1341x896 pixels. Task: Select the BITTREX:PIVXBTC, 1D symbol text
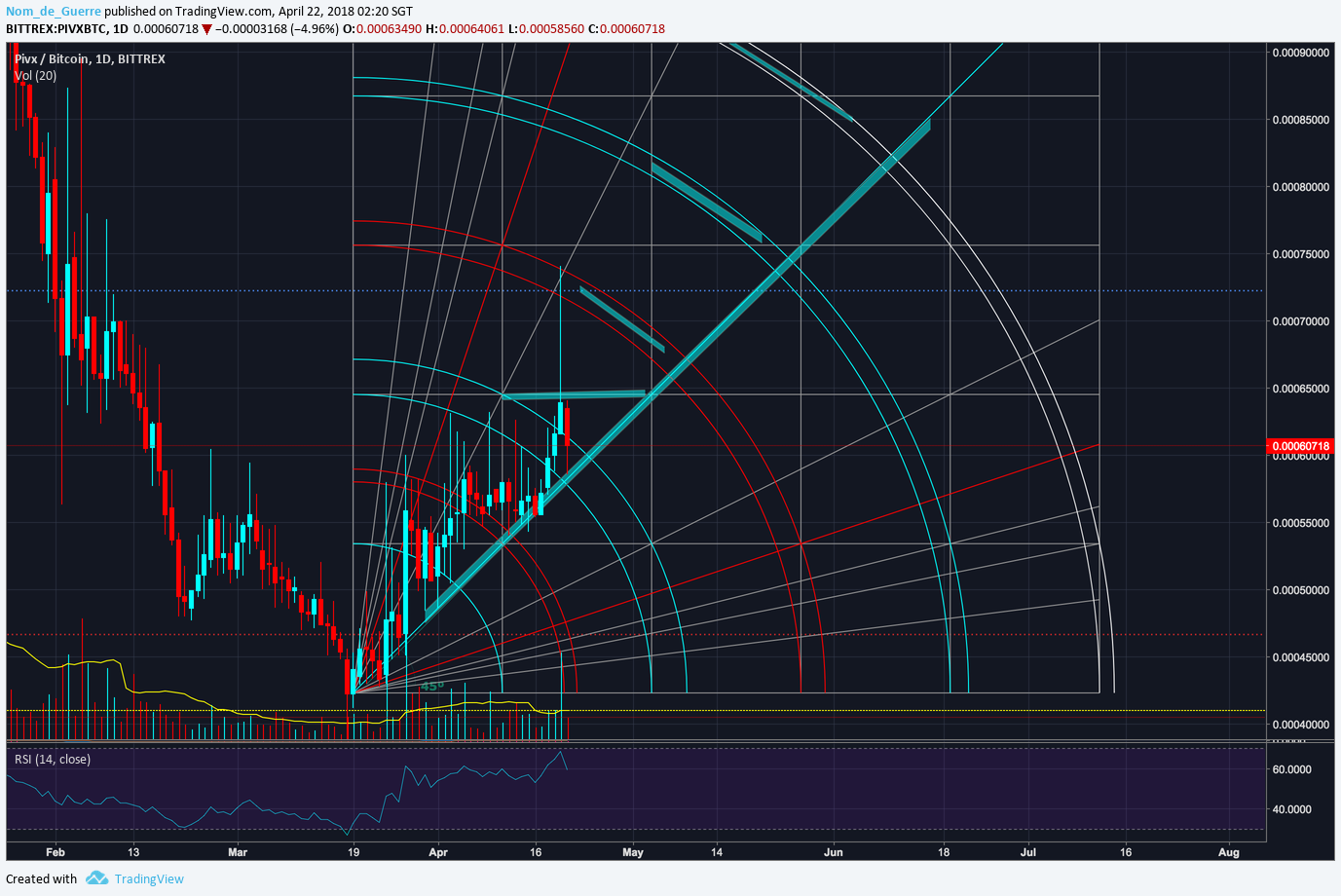tap(67, 29)
